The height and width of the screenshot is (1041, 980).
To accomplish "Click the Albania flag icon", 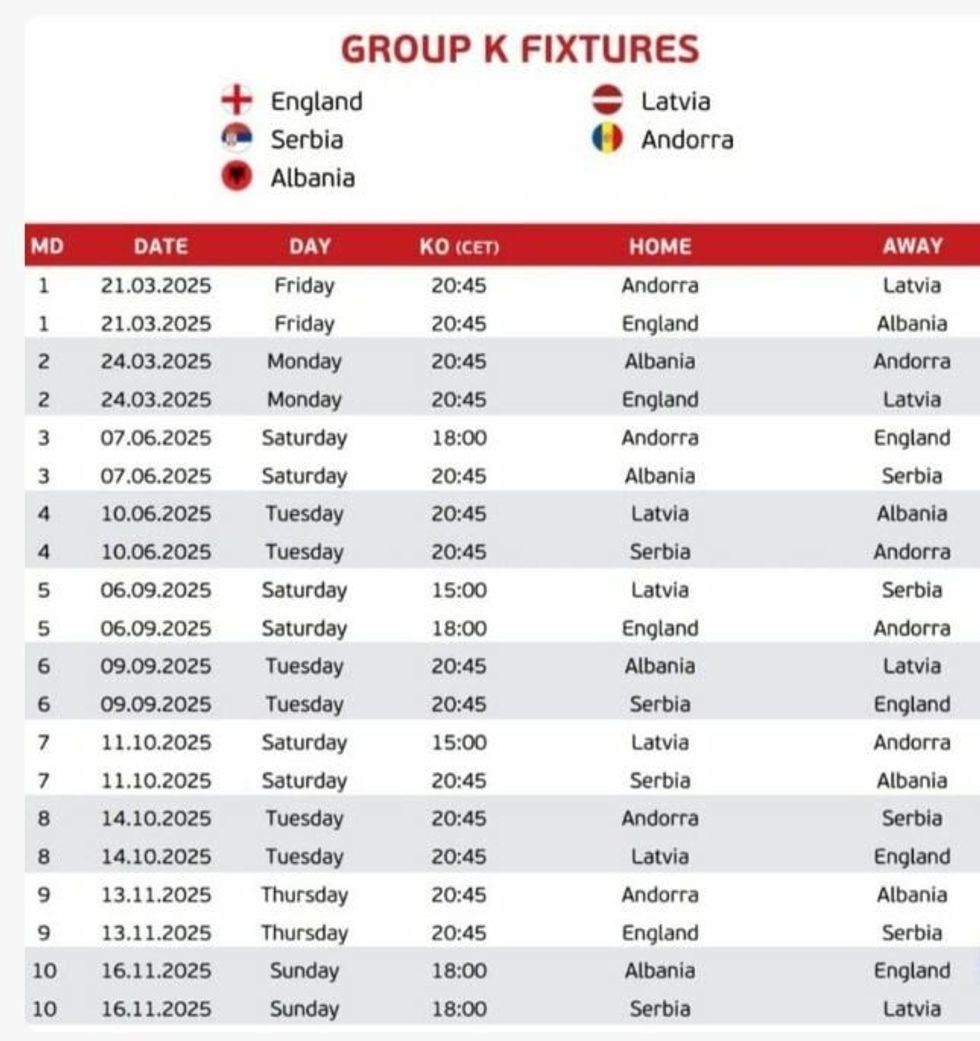I will 237,178.
